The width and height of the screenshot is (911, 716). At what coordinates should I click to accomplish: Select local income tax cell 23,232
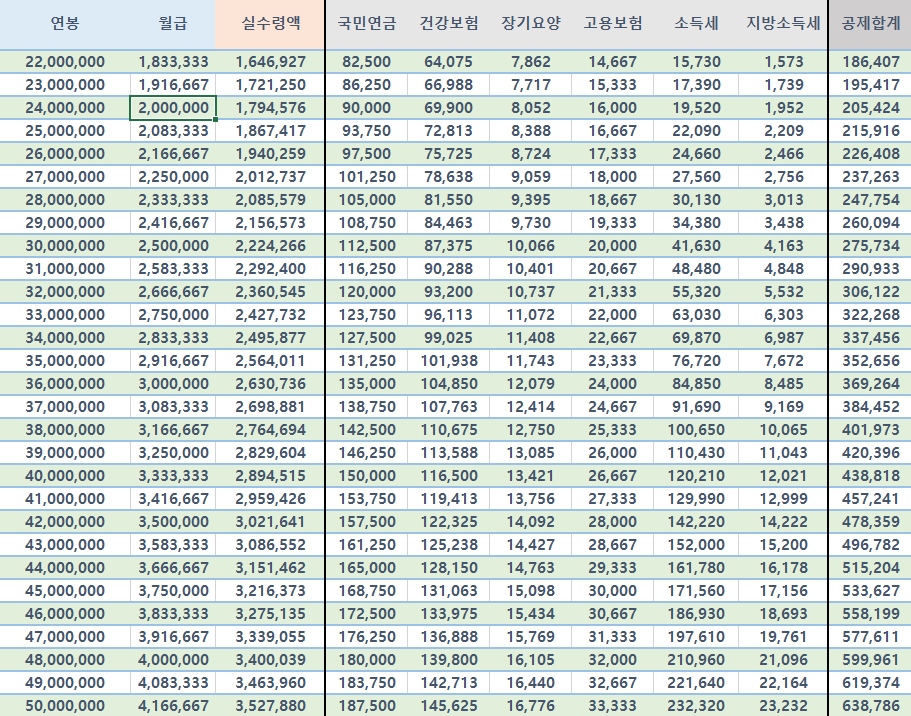783,706
